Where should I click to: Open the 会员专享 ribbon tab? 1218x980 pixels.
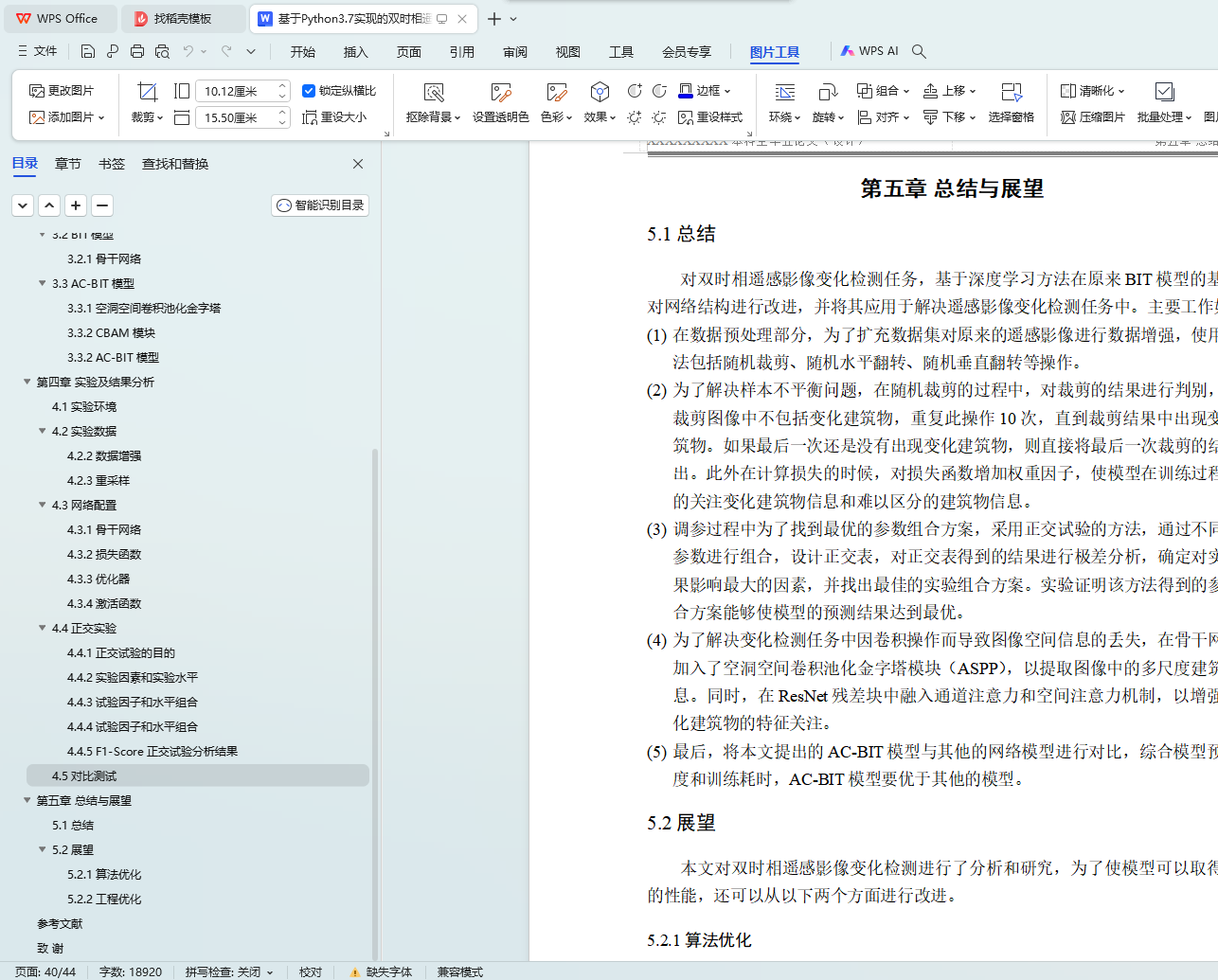pos(687,52)
